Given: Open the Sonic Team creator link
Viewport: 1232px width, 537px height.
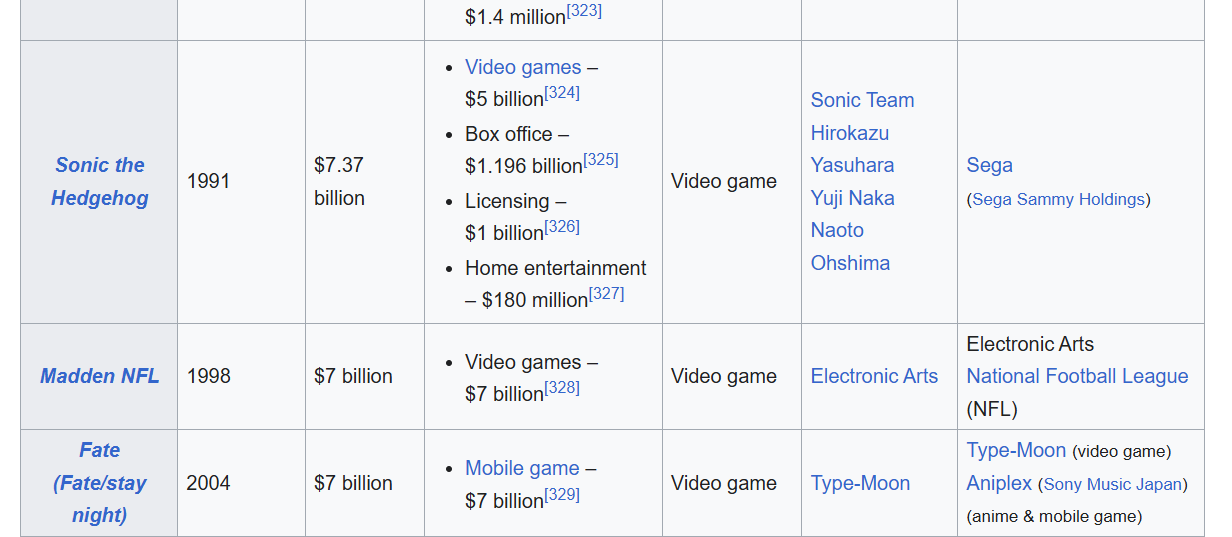Looking at the screenshot, I should click(x=862, y=100).
